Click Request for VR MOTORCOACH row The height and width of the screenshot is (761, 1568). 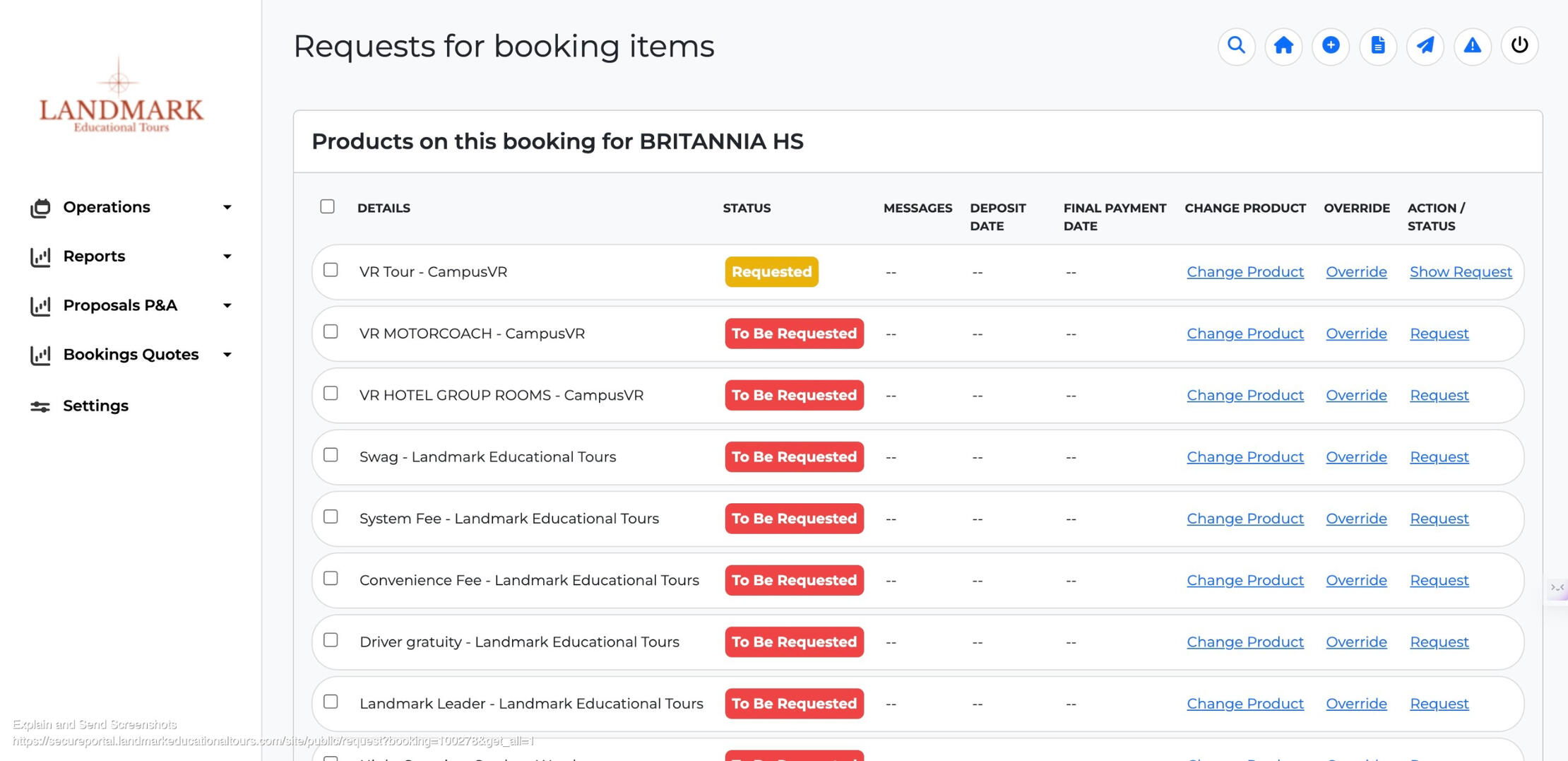click(1439, 334)
